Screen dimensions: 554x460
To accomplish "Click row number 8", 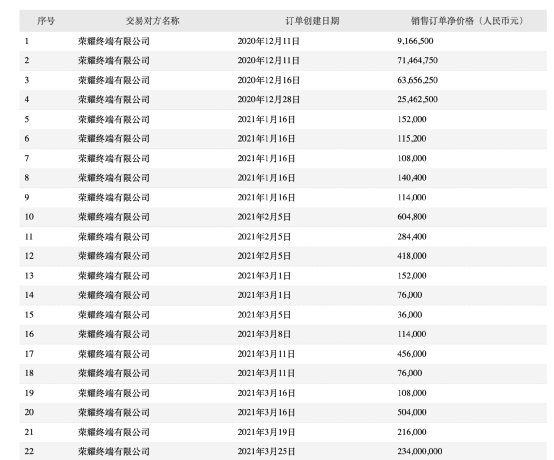I will pos(26,178).
